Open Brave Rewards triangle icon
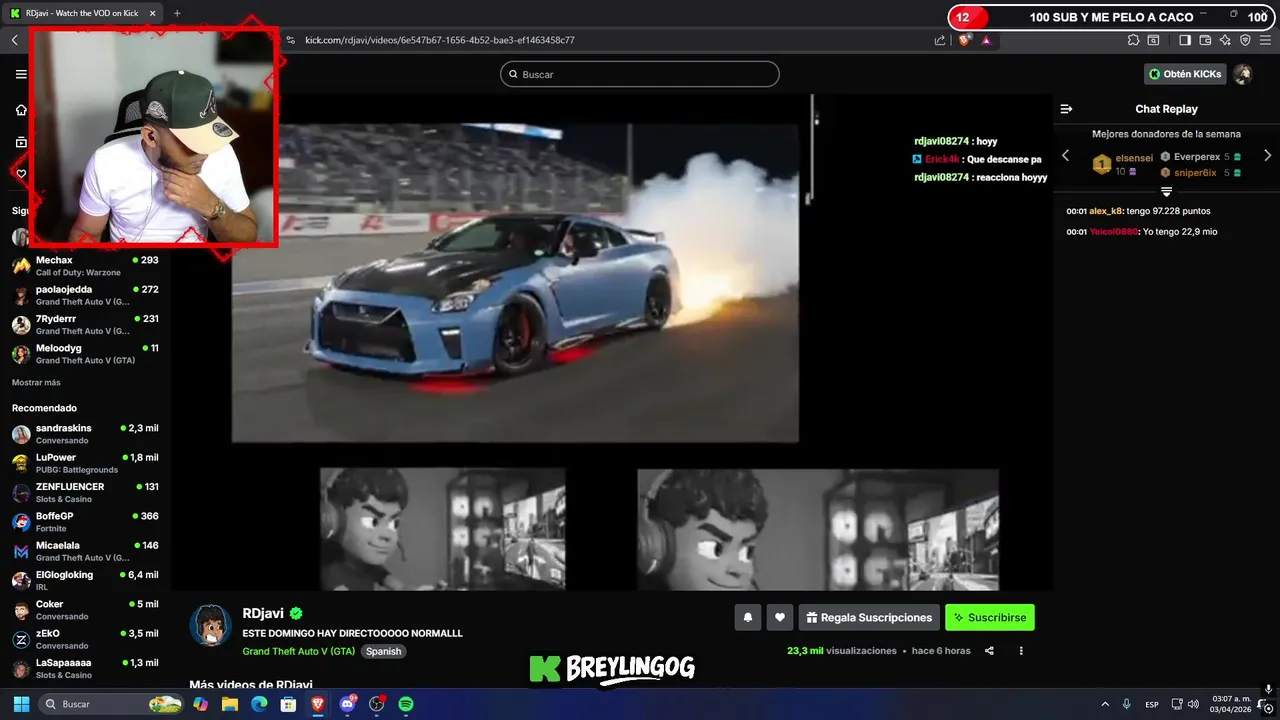 [986, 40]
